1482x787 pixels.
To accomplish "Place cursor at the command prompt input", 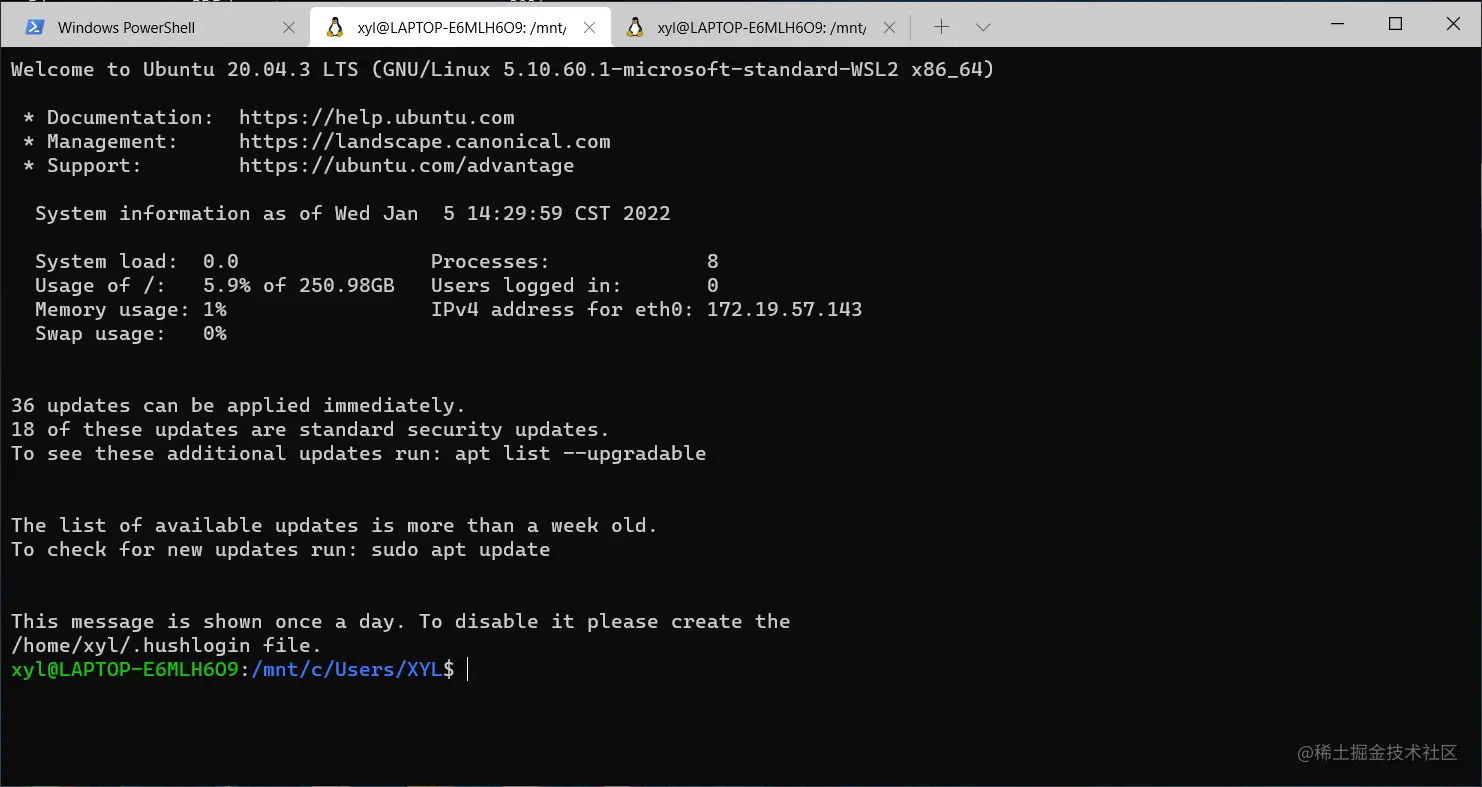I will click(x=468, y=670).
